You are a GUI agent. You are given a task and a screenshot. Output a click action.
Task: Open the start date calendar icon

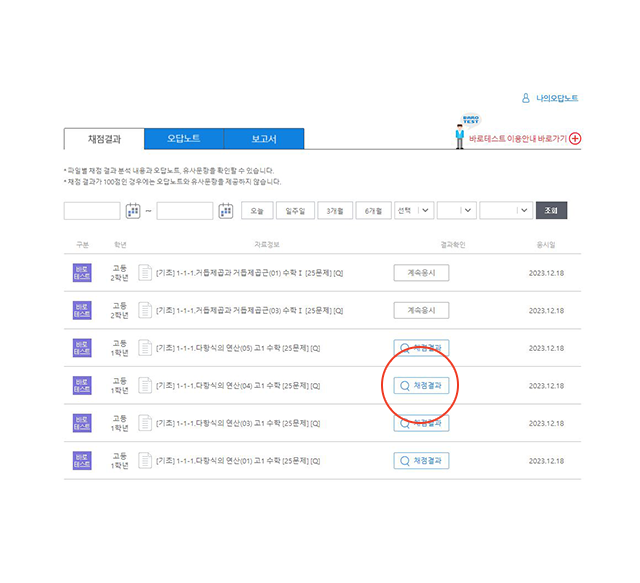coord(133,211)
